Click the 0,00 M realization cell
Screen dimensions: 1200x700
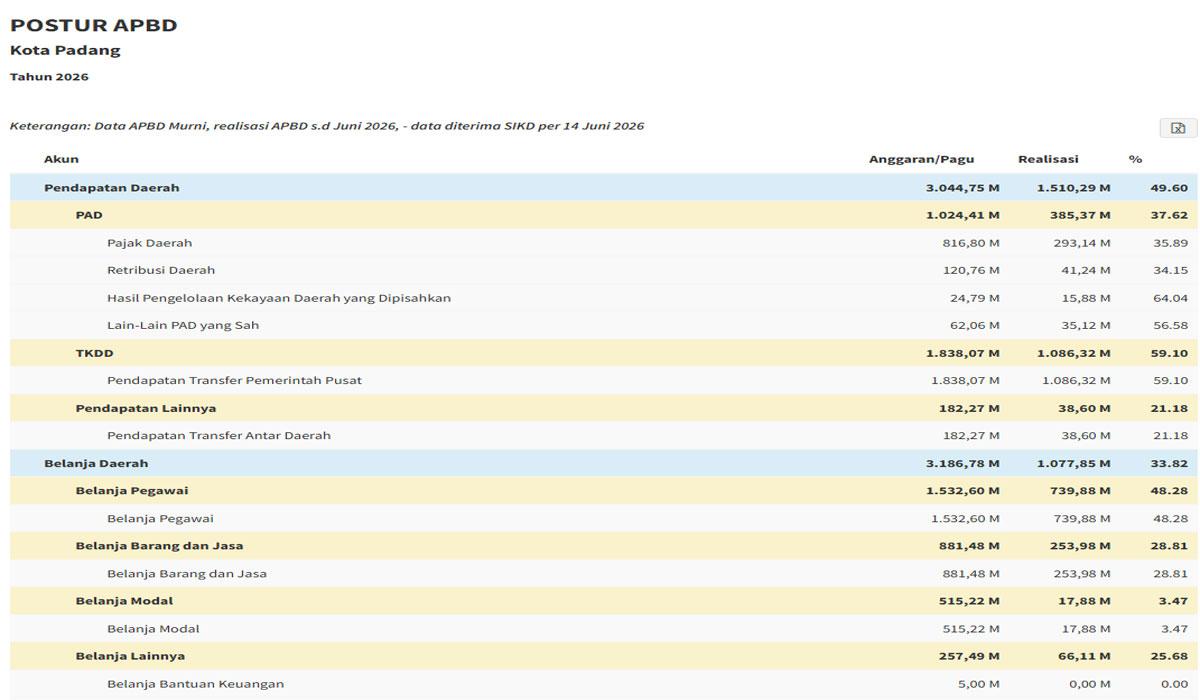coord(1090,684)
